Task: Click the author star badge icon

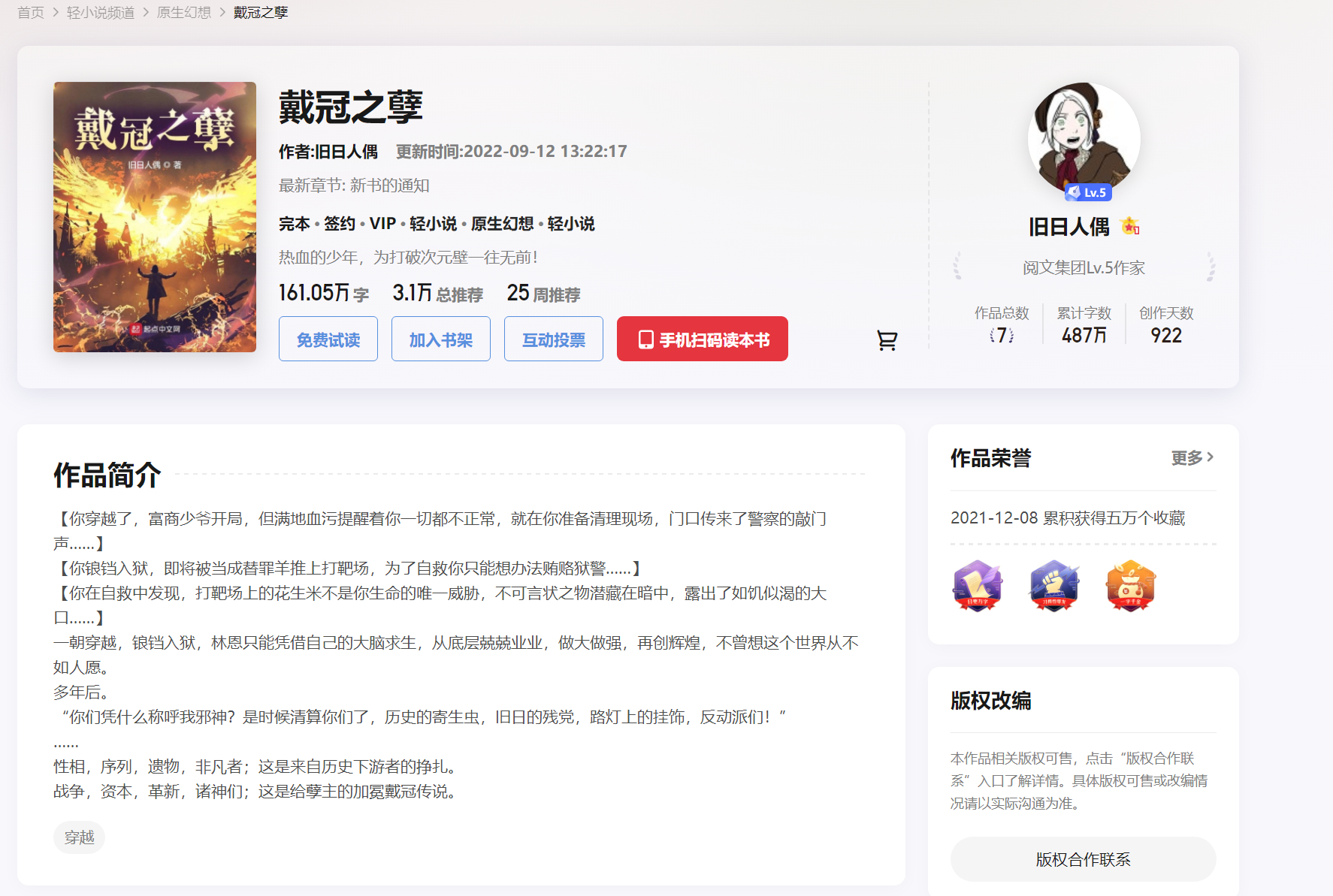Action: (x=1130, y=225)
